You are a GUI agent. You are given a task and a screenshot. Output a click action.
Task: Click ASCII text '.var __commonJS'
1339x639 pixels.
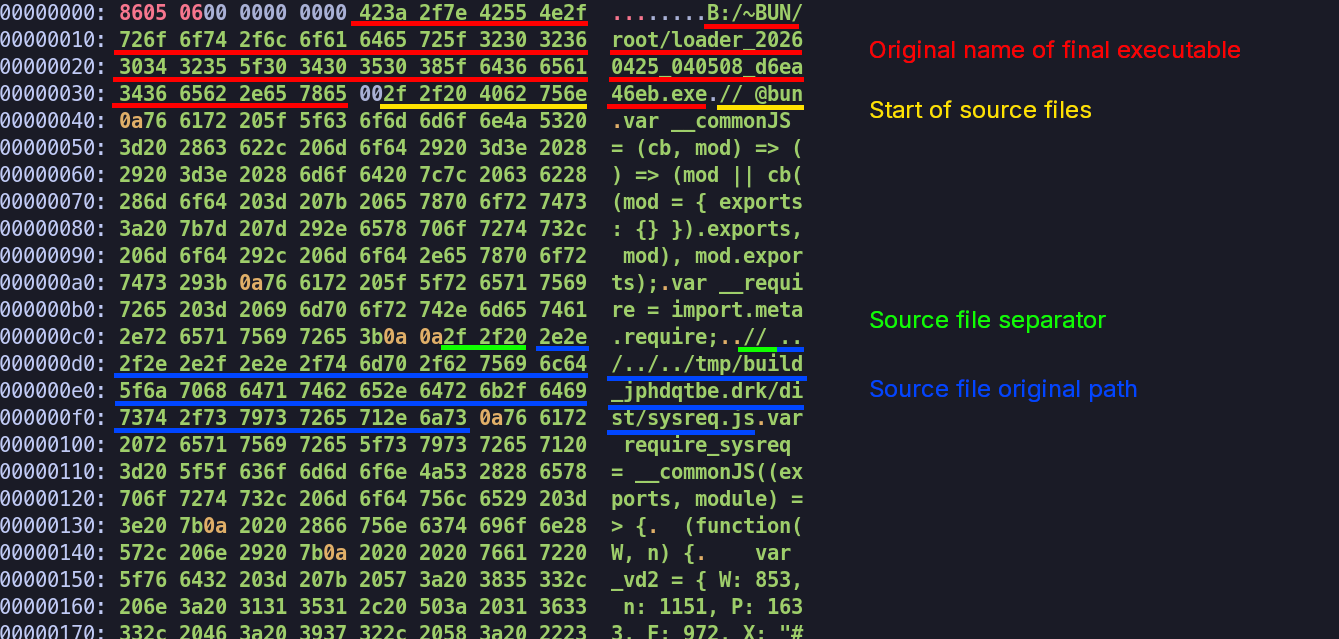click(x=701, y=121)
